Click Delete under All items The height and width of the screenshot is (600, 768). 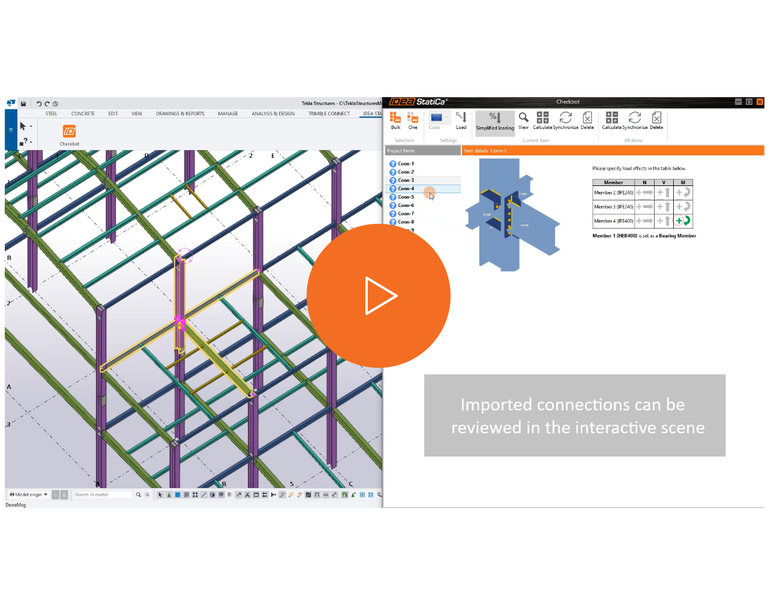(656, 120)
